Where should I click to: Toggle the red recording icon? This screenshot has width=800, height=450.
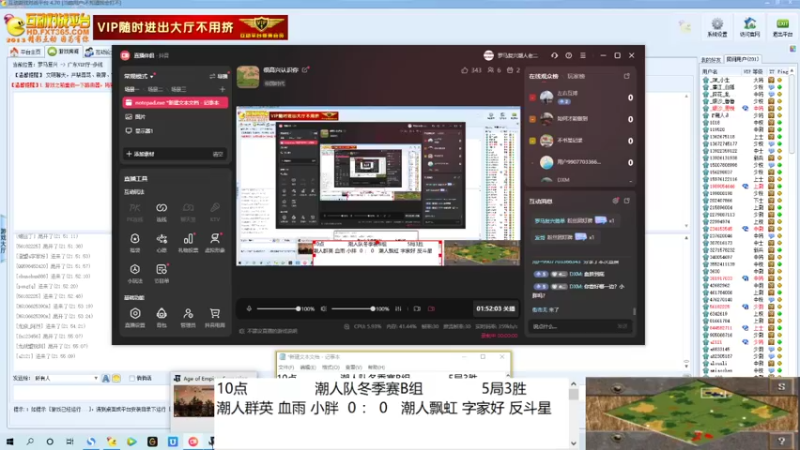click(x=431, y=309)
